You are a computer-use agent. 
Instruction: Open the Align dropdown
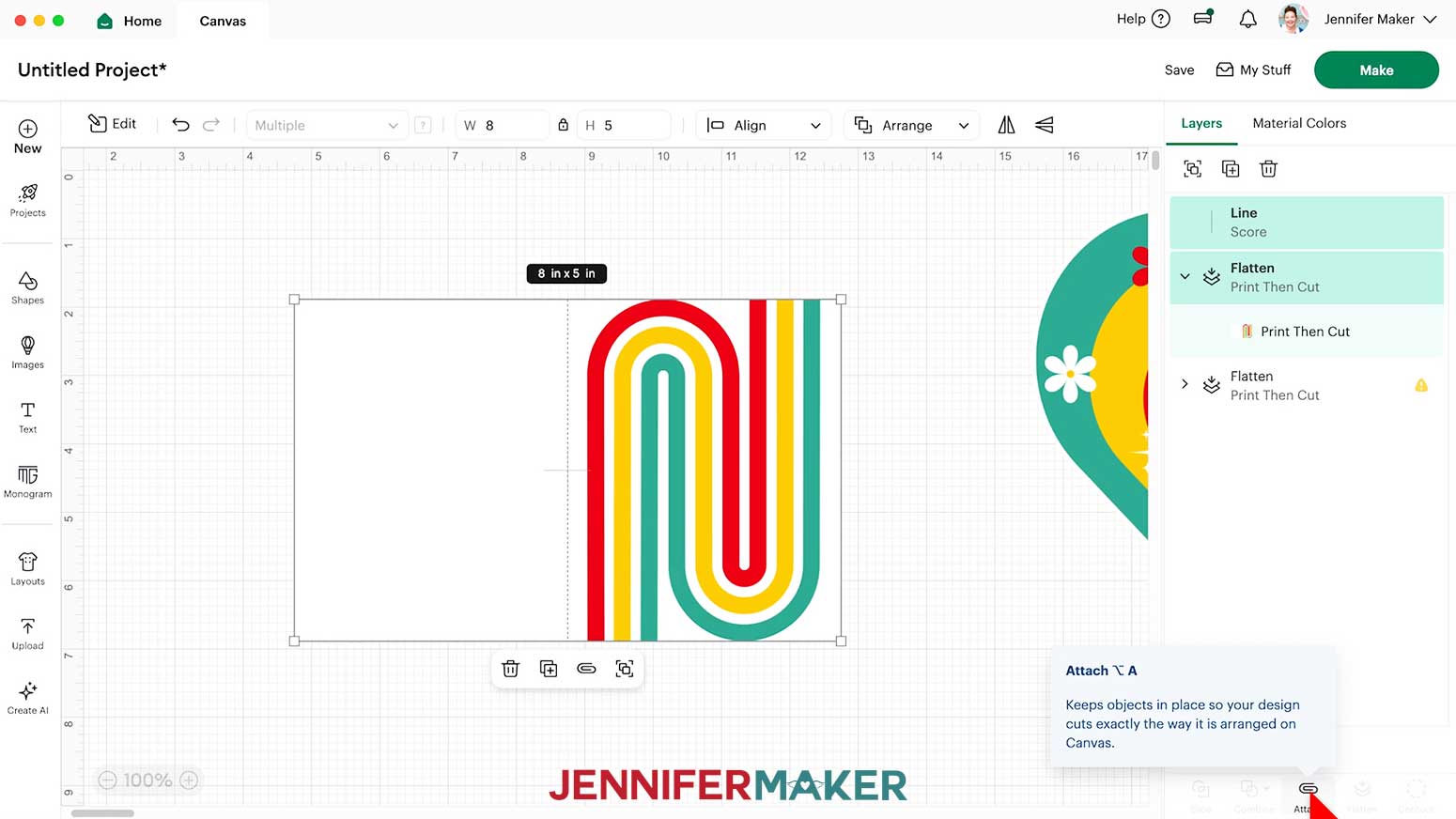pyautogui.click(x=764, y=125)
